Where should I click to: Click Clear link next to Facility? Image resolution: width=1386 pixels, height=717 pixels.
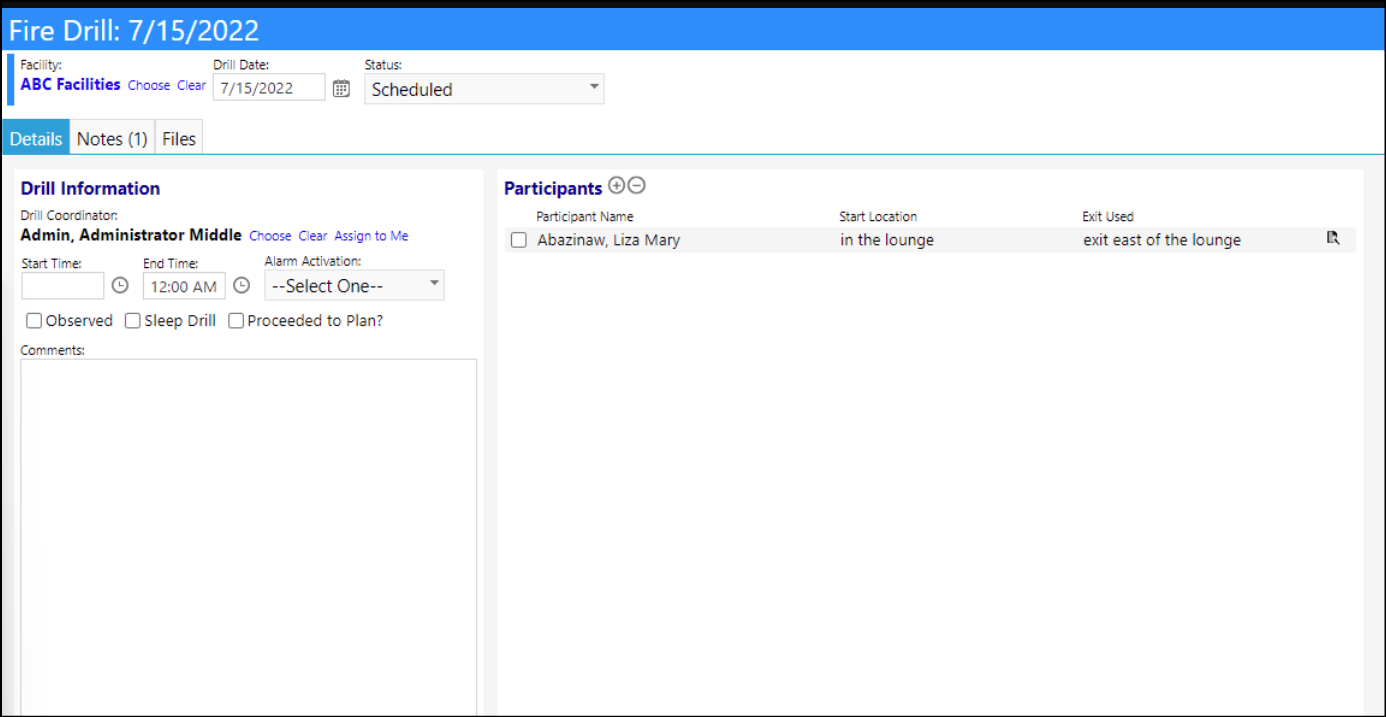[191, 86]
